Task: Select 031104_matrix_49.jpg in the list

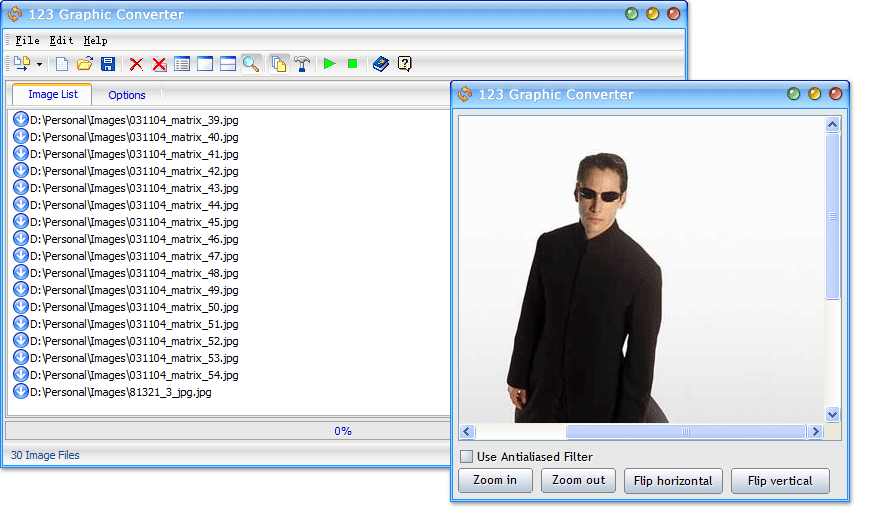Action: pos(134,290)
